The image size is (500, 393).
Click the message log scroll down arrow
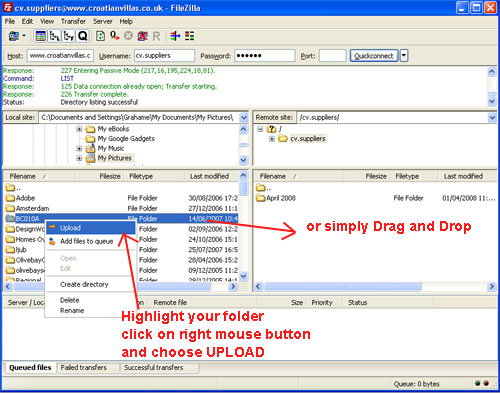(x=492, y=102)
